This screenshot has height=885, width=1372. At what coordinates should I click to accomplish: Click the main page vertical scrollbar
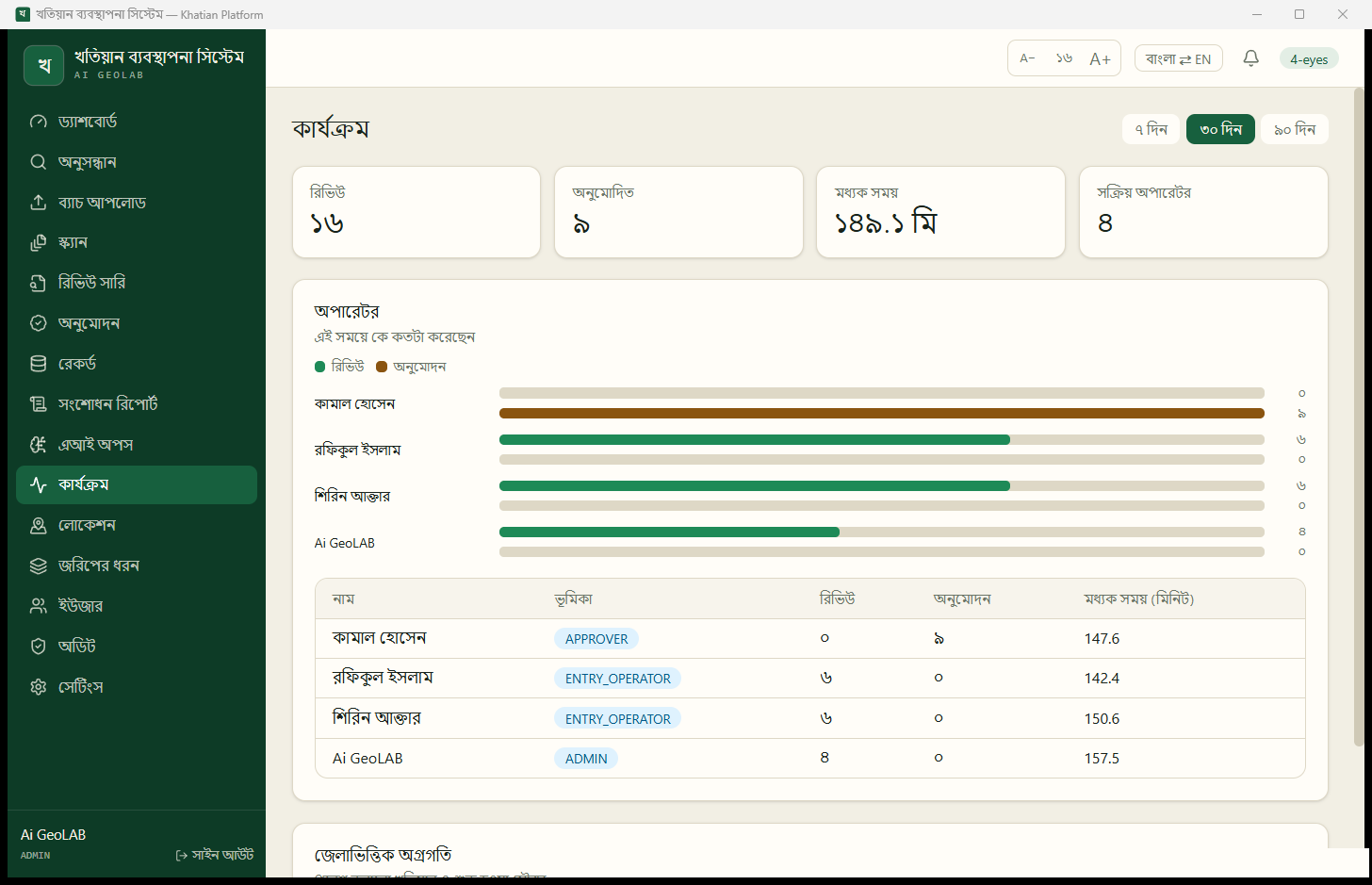[x=1358, y=417]
